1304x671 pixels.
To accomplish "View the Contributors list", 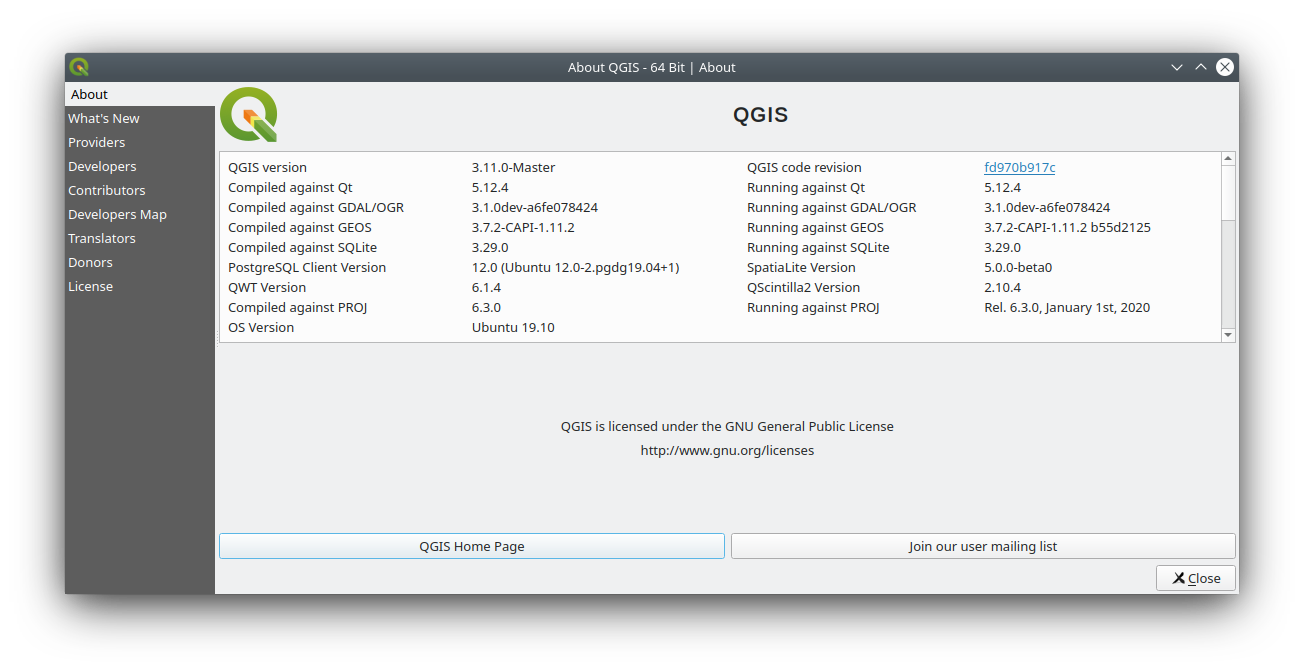I will click(106, 189).
